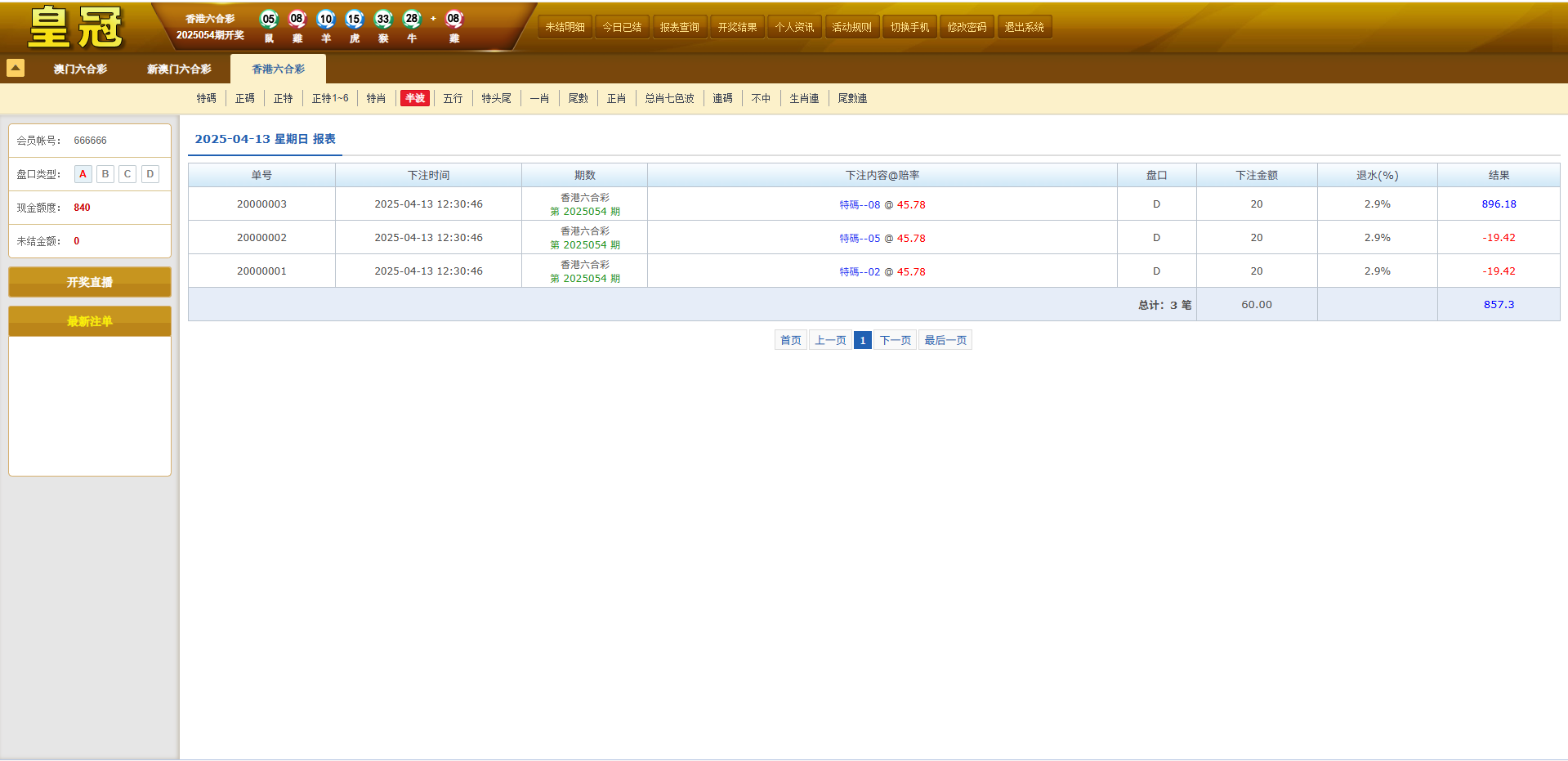The image size is (1568, 761).
Task: Go to 最后一页 in pagination
Action: pos(945,339)
